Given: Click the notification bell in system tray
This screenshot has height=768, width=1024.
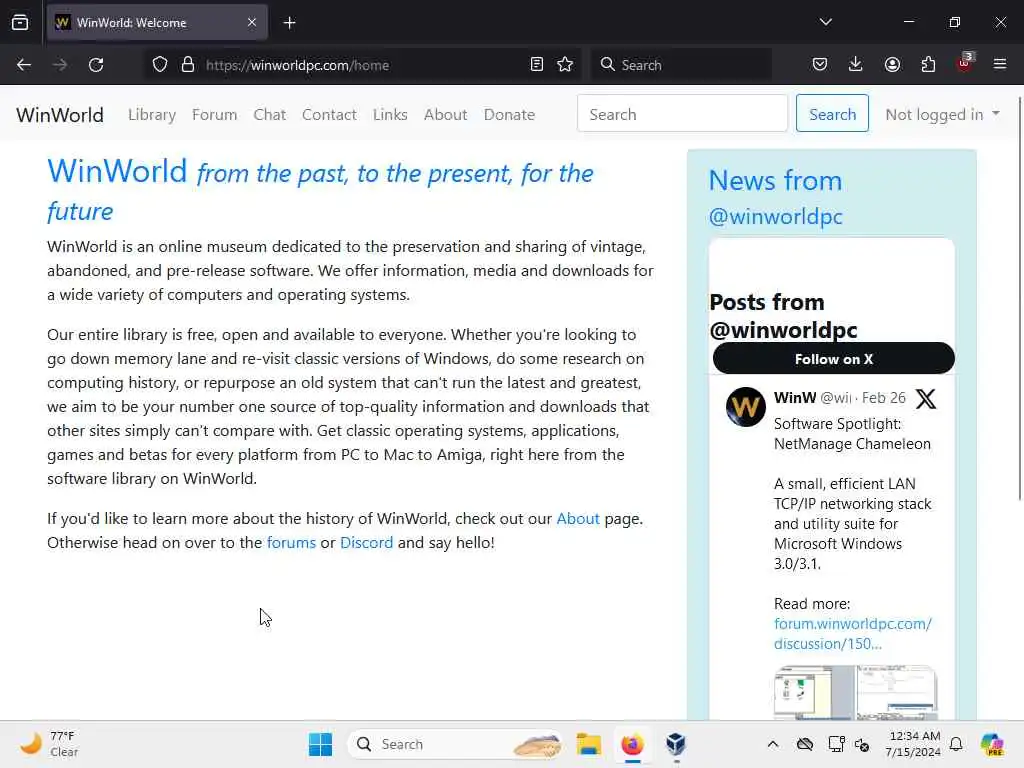Looking at the screenshot, I should click(x=956, y=744).
